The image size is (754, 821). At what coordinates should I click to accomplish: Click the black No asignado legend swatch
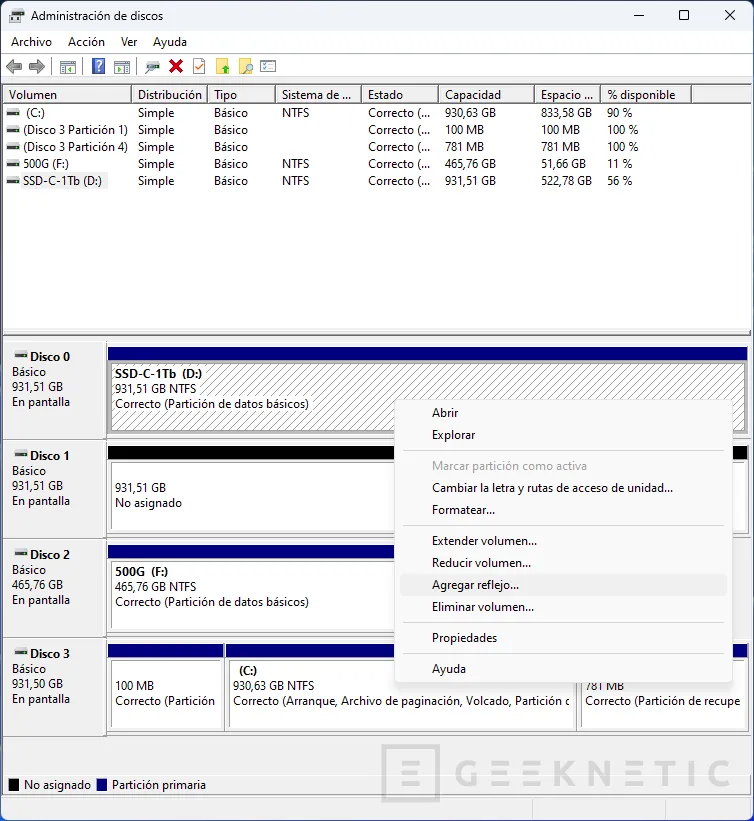pyautogui.click(x=14, y=785)
